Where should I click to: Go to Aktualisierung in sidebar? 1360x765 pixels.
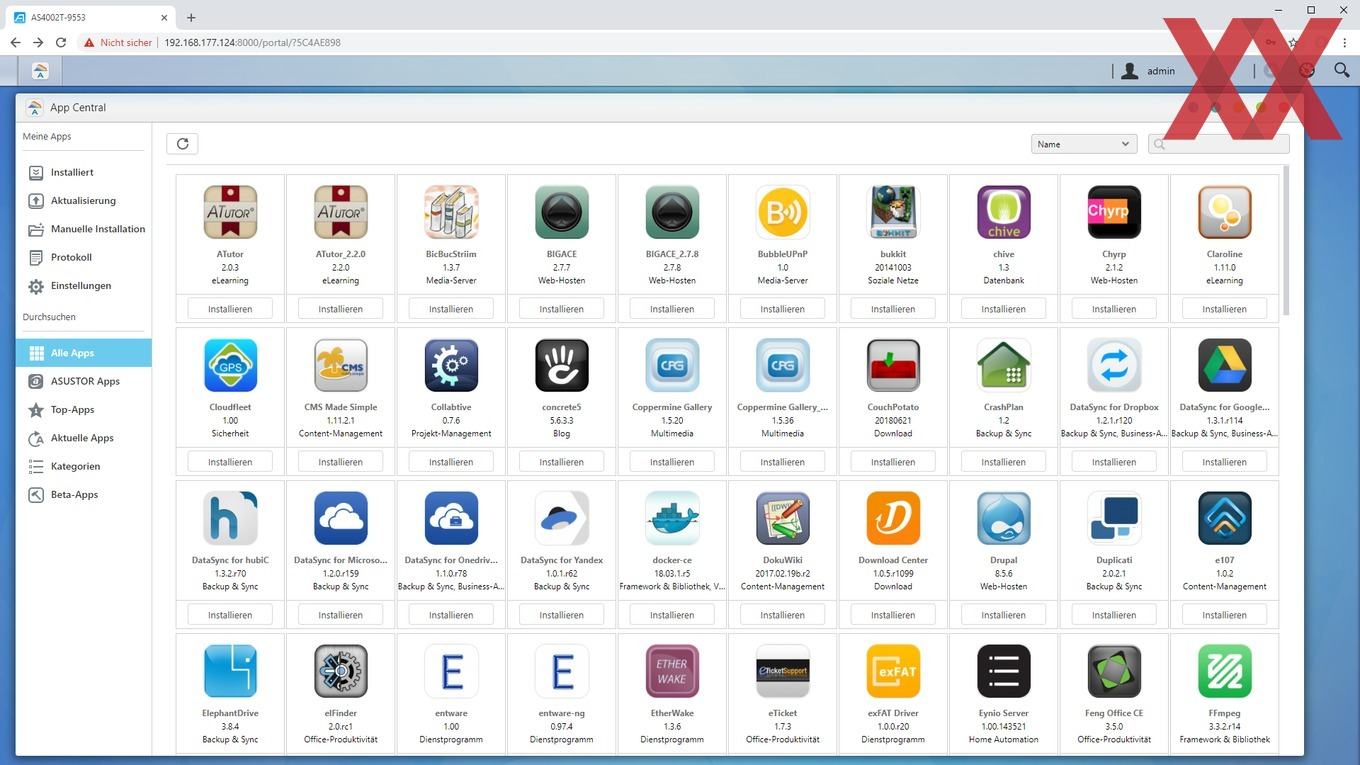[84, 201]
